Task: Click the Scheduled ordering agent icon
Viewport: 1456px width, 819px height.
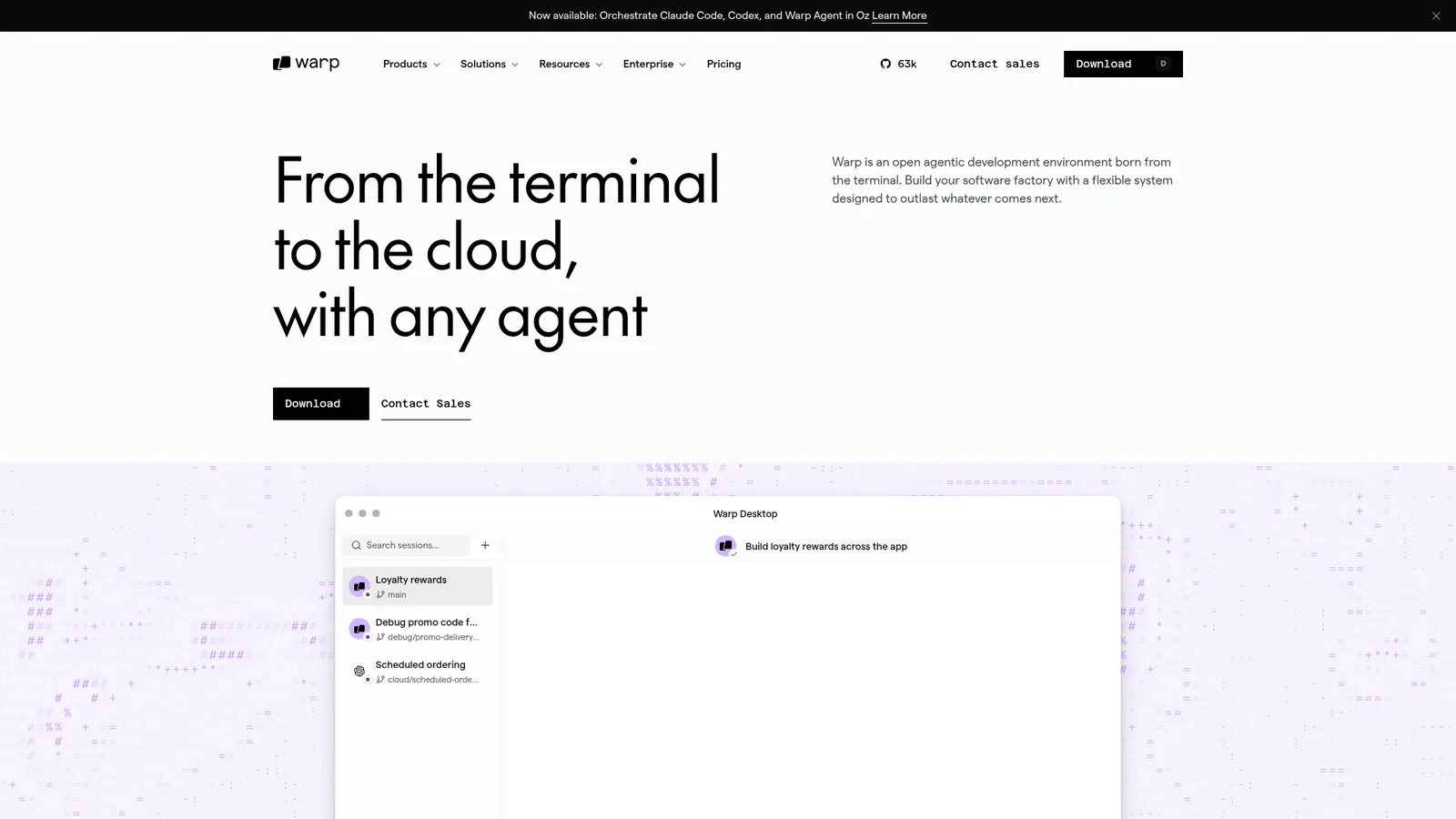Action: point(359,672)
